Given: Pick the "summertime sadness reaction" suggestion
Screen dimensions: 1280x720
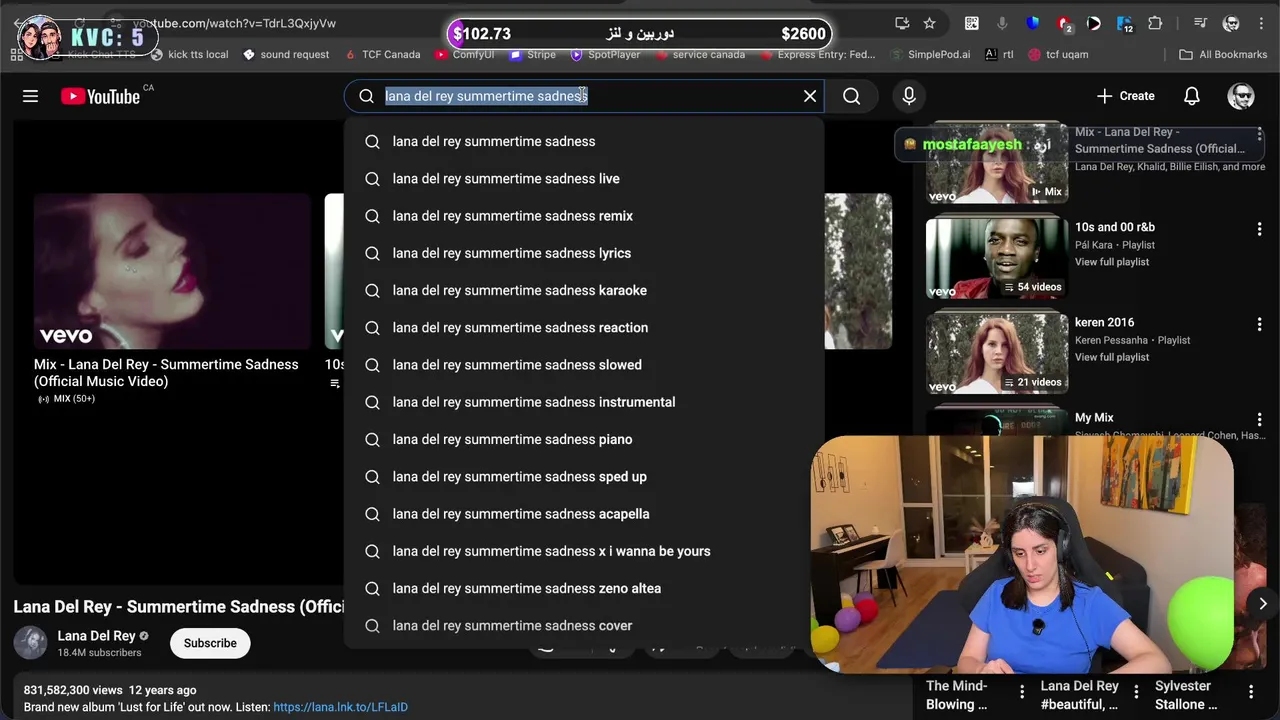Looking at the screenshot, I should (x=584, y=328).
